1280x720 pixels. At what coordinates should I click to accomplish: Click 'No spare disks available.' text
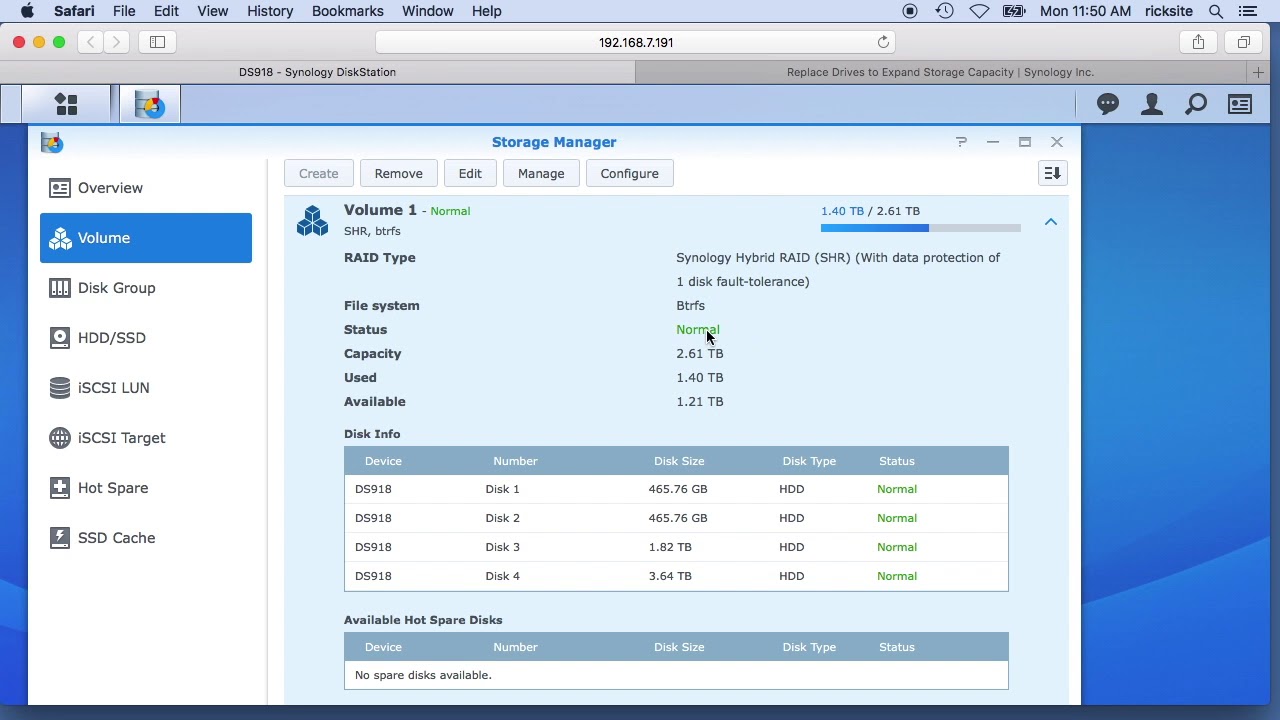click(x=423, y=675)
